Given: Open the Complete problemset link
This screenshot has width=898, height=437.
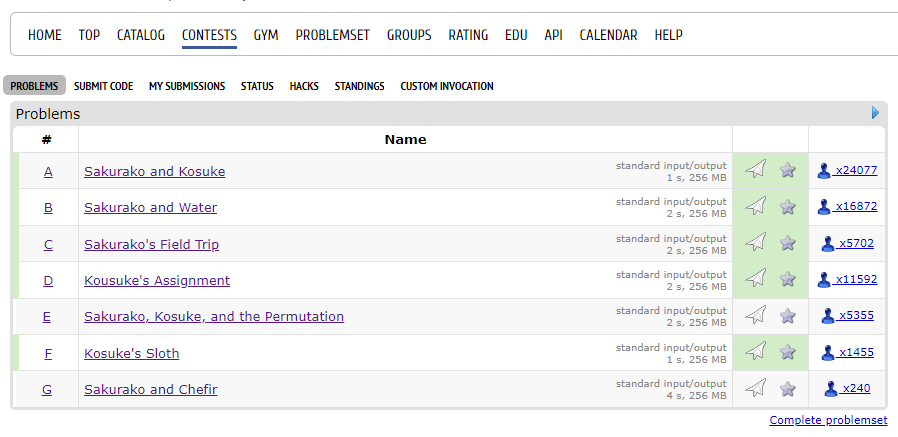Looking at the screenshot, I should 828,420.
